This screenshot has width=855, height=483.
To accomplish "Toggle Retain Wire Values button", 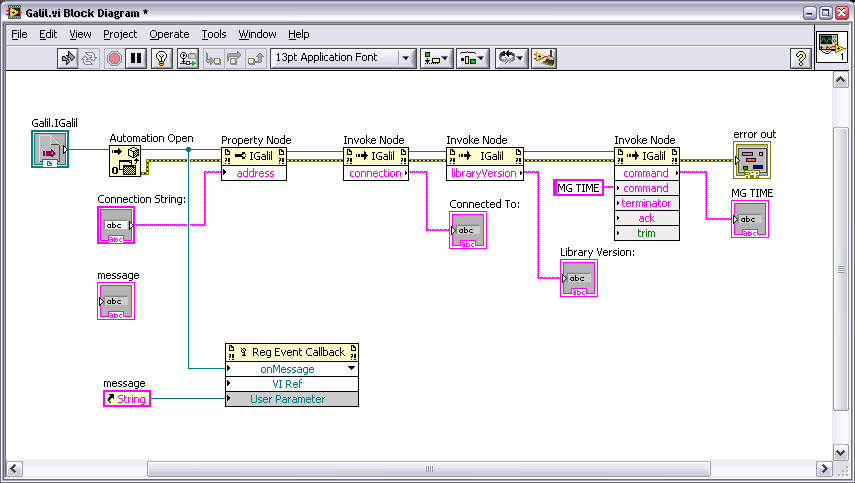I will 188,58.
